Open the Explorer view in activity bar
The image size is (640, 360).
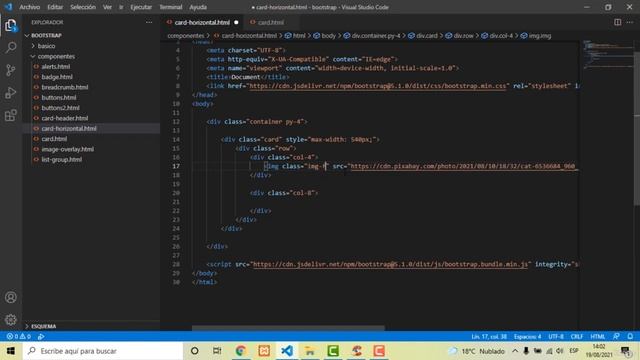[11, 25]
